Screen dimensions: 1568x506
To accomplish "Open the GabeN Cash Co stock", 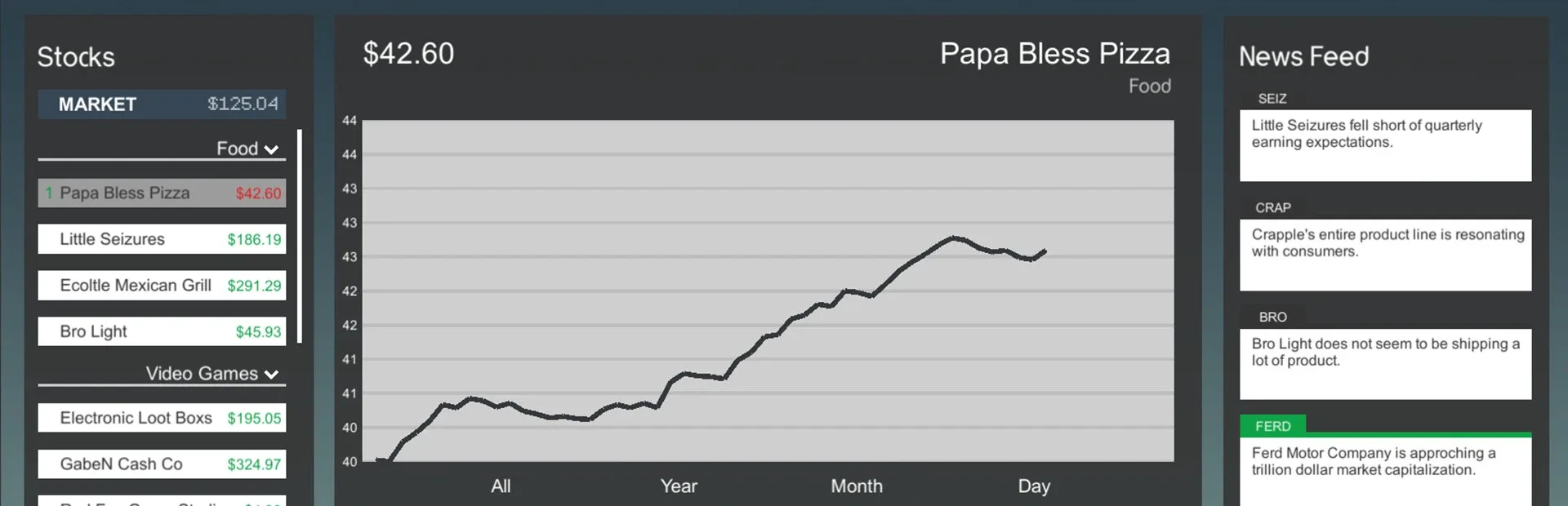I will tap(161, 464).
